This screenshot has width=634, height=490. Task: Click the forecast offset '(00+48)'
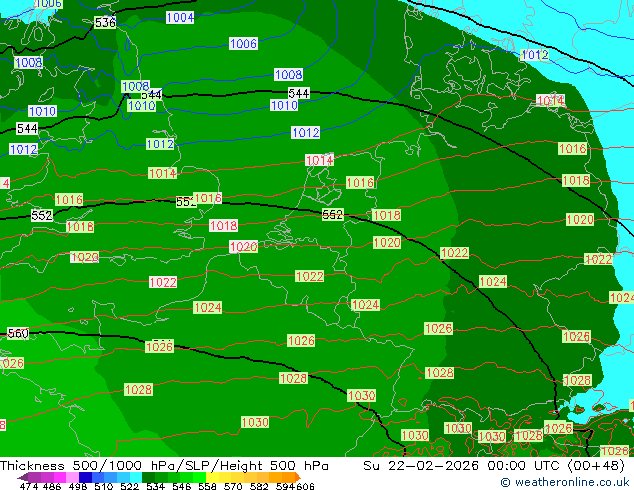click(596, 466)
